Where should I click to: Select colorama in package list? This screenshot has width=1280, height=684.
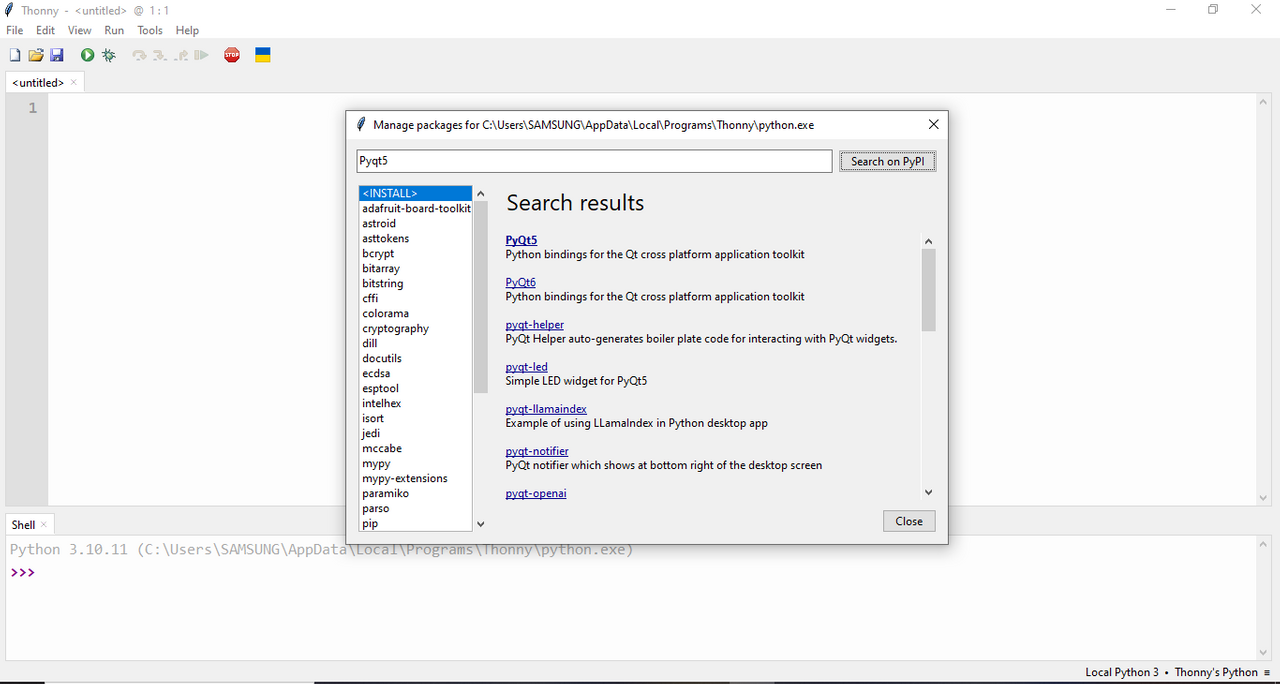click(415, 313)
